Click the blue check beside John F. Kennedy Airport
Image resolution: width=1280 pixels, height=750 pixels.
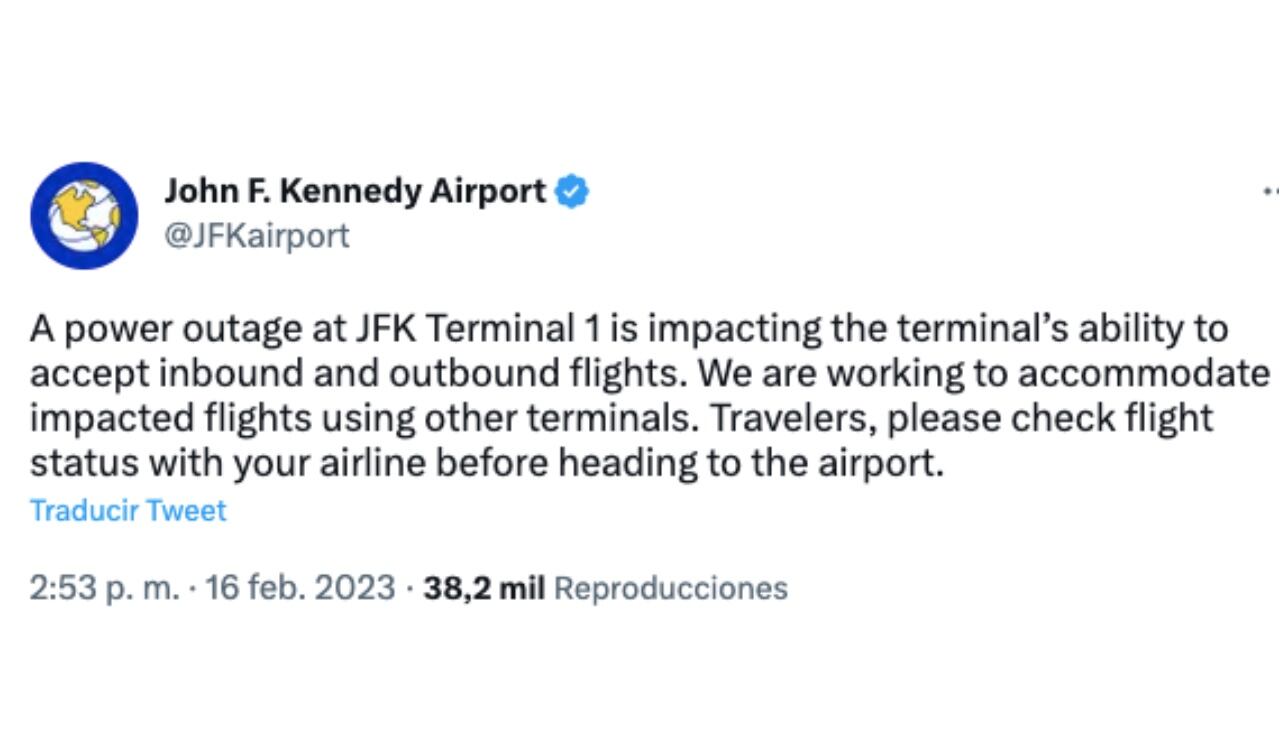pos(570,191)
